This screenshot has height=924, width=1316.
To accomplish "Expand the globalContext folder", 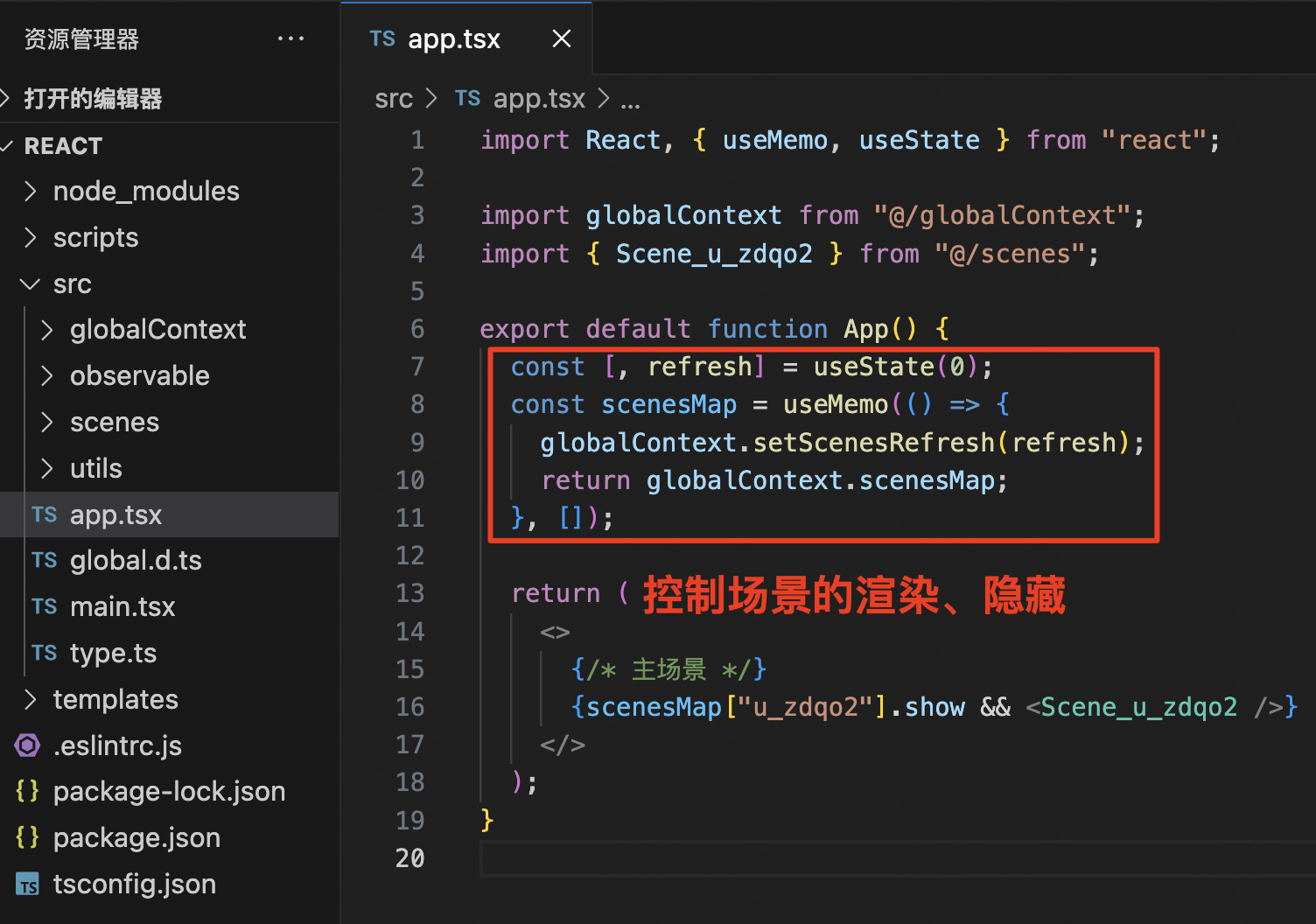I will [169, 329].
